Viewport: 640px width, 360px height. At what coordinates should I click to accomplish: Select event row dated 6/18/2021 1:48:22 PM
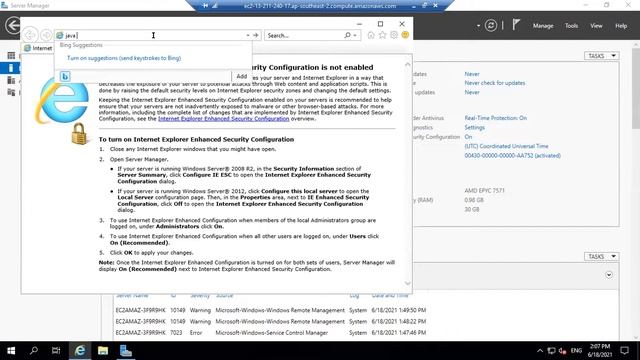(271, 321)
